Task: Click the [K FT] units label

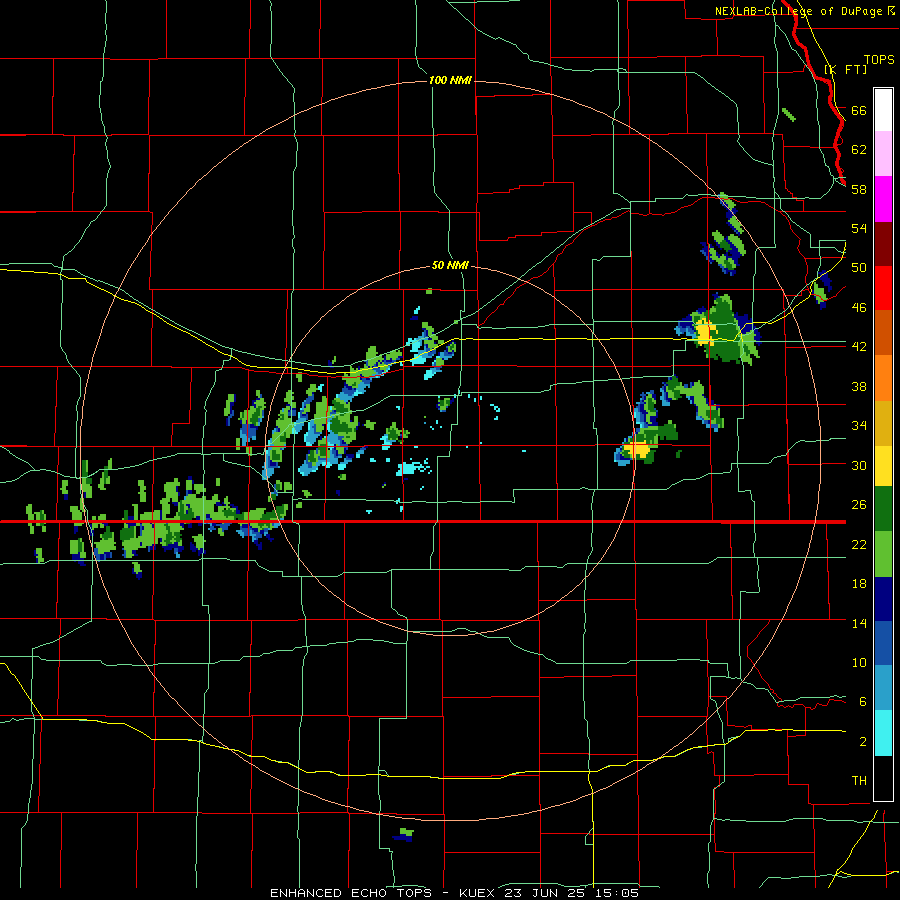Action: click(845, 69)
